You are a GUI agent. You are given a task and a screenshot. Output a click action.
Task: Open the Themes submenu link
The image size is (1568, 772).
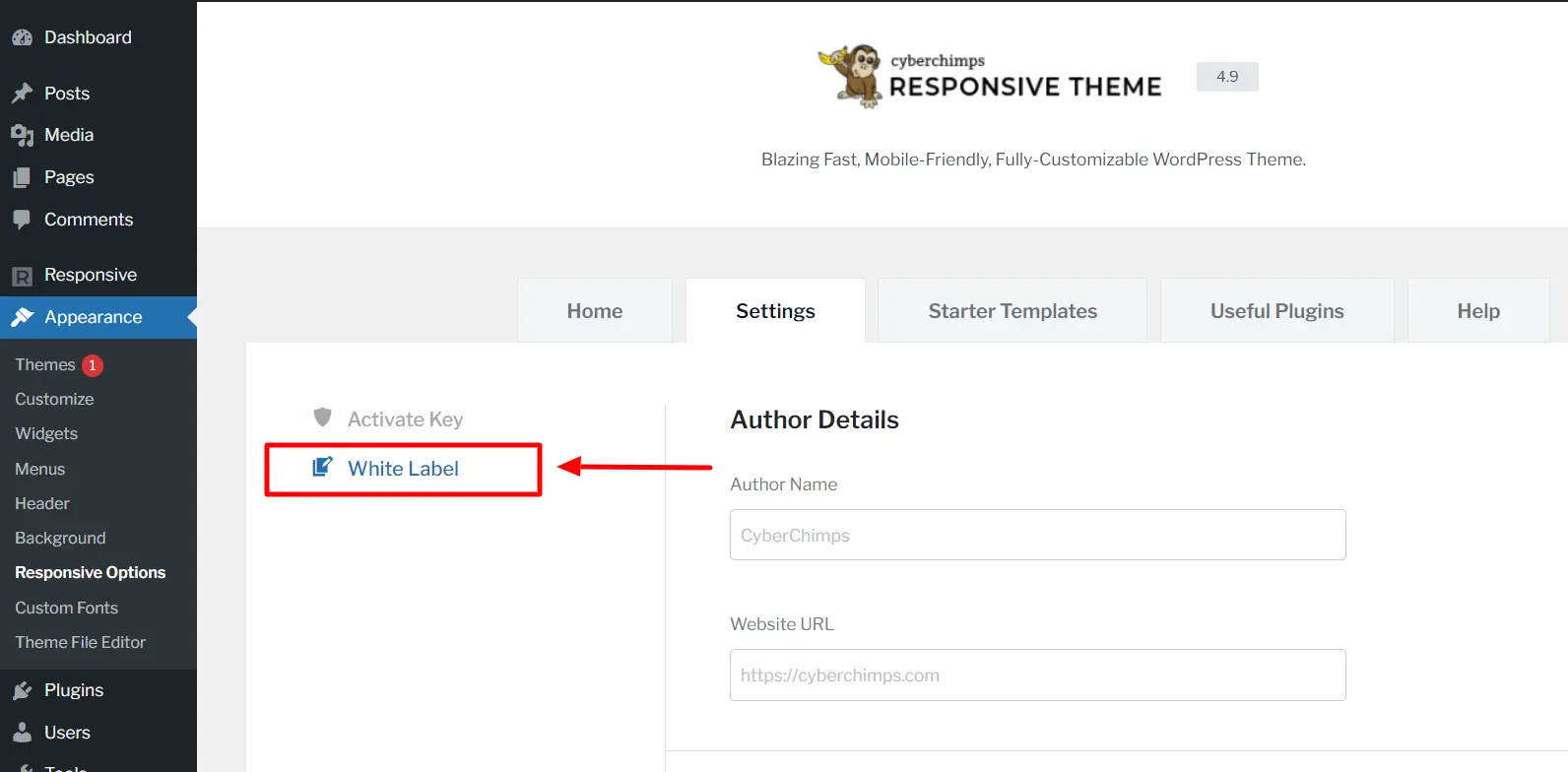pyautogui.click(x=45, y=364)
